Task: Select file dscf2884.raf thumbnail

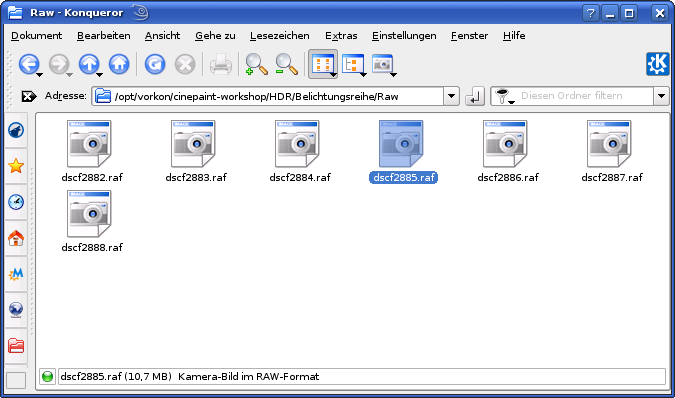Action: (x=297, y=144)
